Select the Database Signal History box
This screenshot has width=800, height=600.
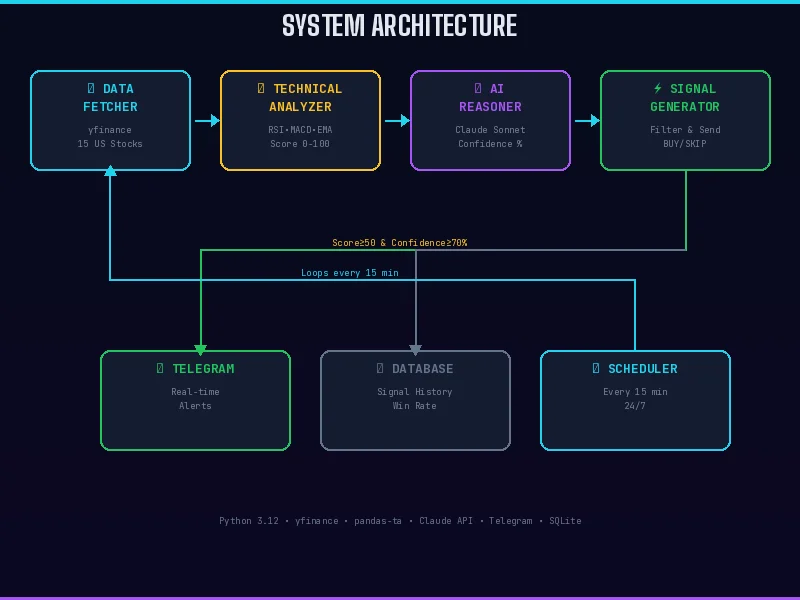coord(415,401)
